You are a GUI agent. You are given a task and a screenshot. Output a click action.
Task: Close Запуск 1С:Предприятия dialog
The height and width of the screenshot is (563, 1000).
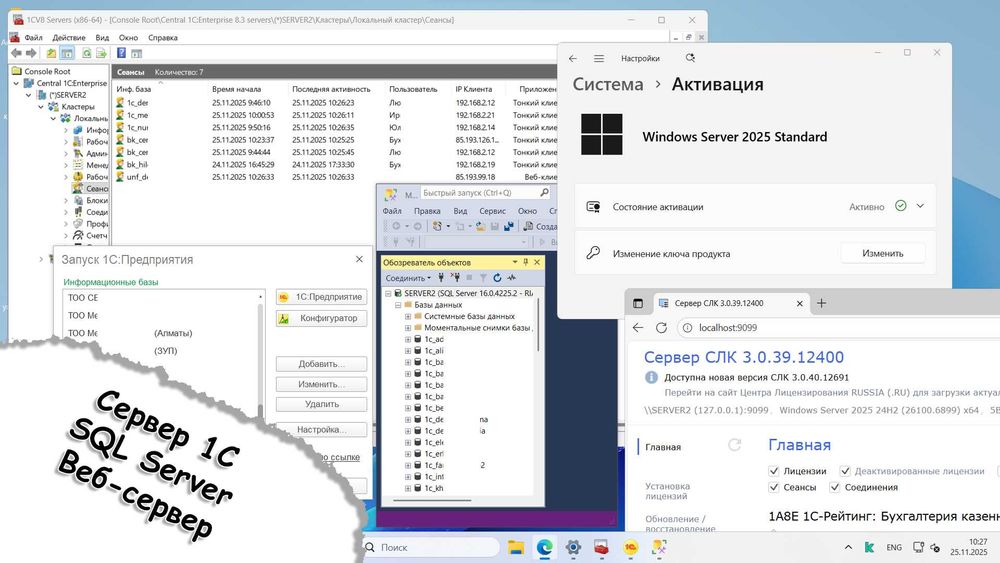tap(359, 260)
